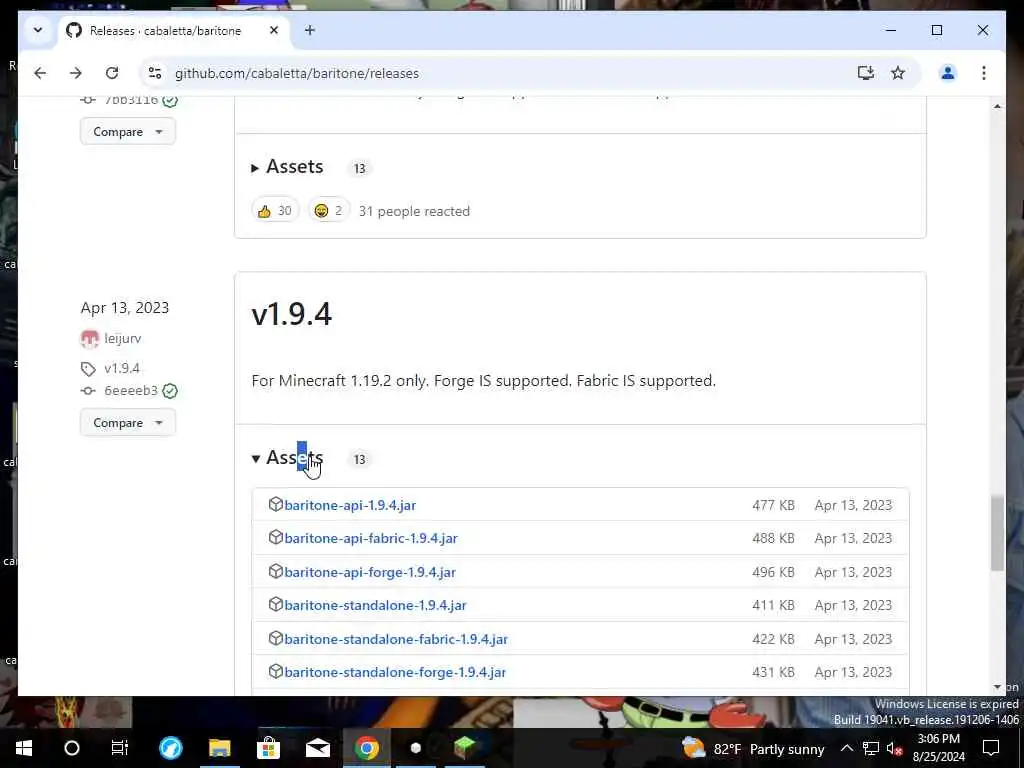The width and height of the screenshot is (1024, 768).
Task: Open Cortana search circle on taskbar
Action: [x=72, y=748]
